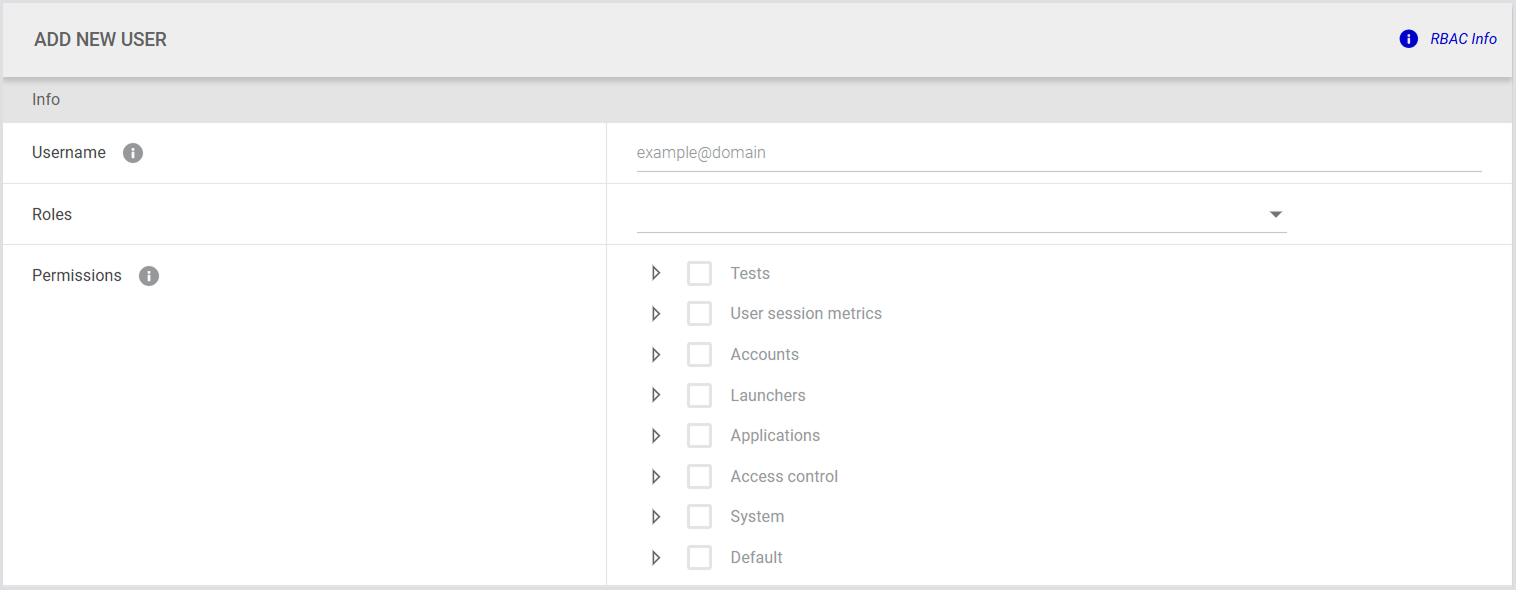Tick the Default permission checkbox
Viewport: 1516px width, 590px height.
tap(699, 557)
